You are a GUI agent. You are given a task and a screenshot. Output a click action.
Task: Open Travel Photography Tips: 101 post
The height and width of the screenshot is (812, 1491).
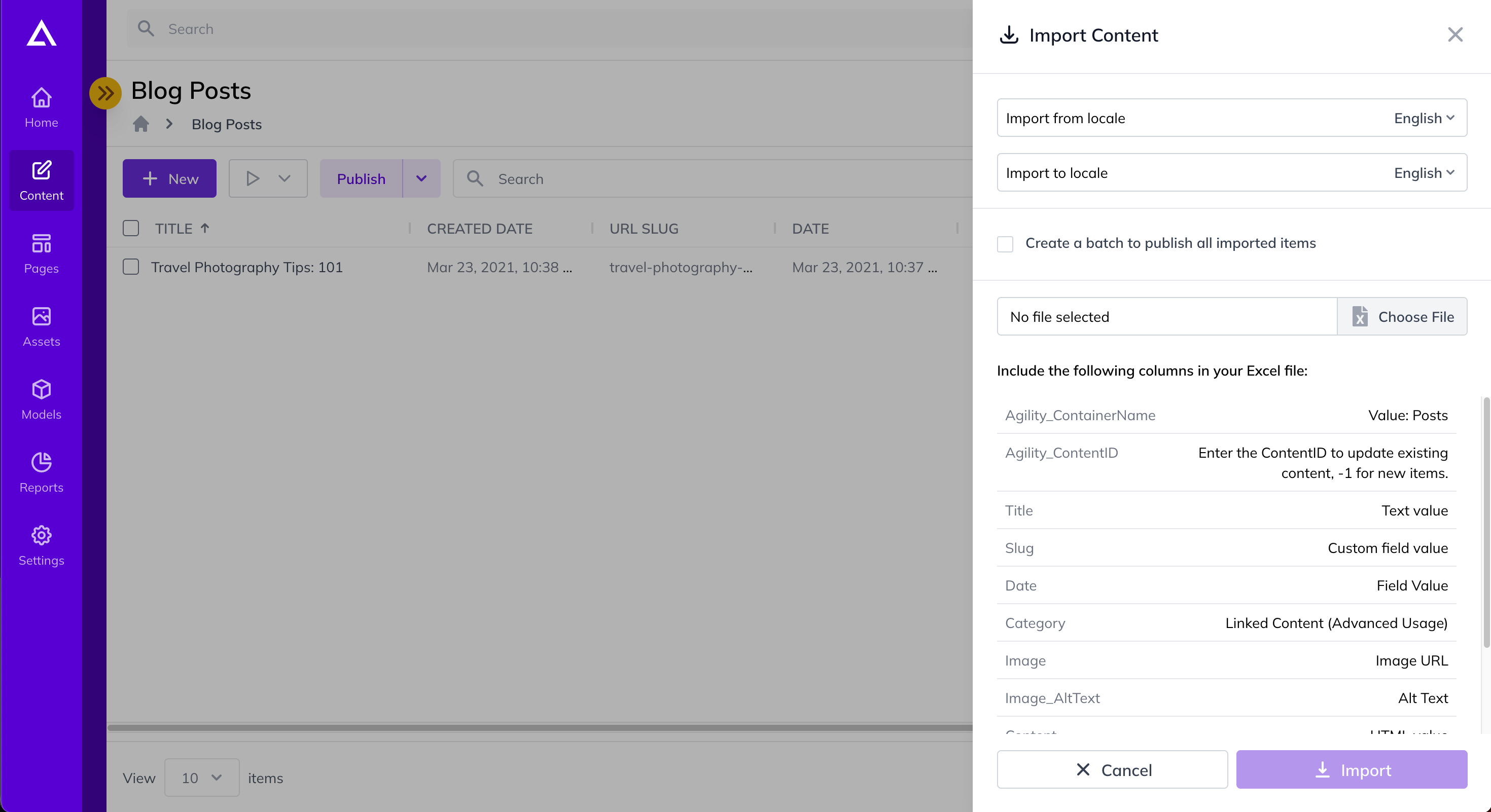click(246, 267)
